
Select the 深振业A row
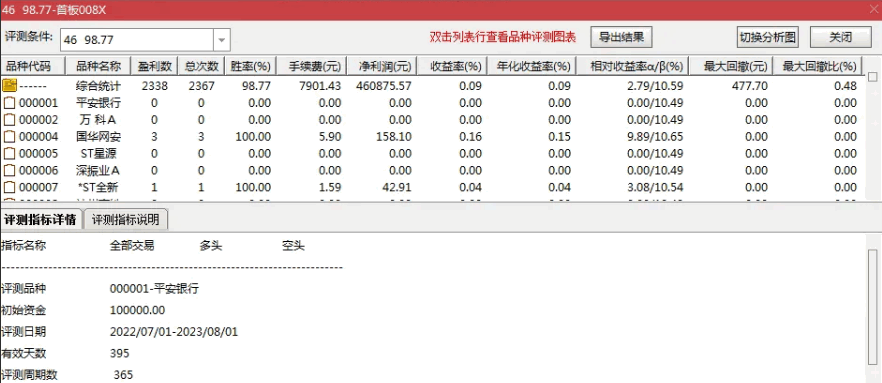pyautogui.click(x=431, y=170)
